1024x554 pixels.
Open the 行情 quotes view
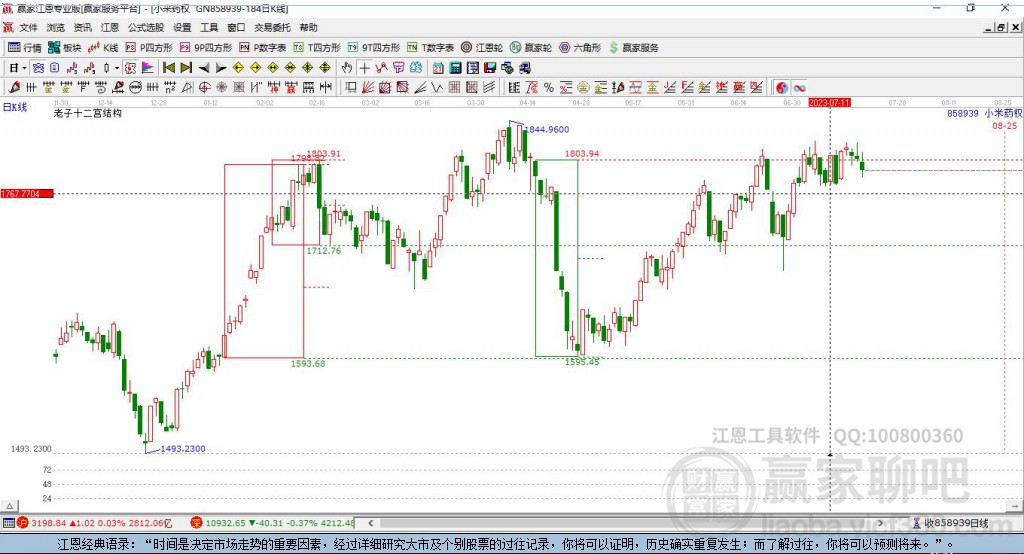(24, 48)
